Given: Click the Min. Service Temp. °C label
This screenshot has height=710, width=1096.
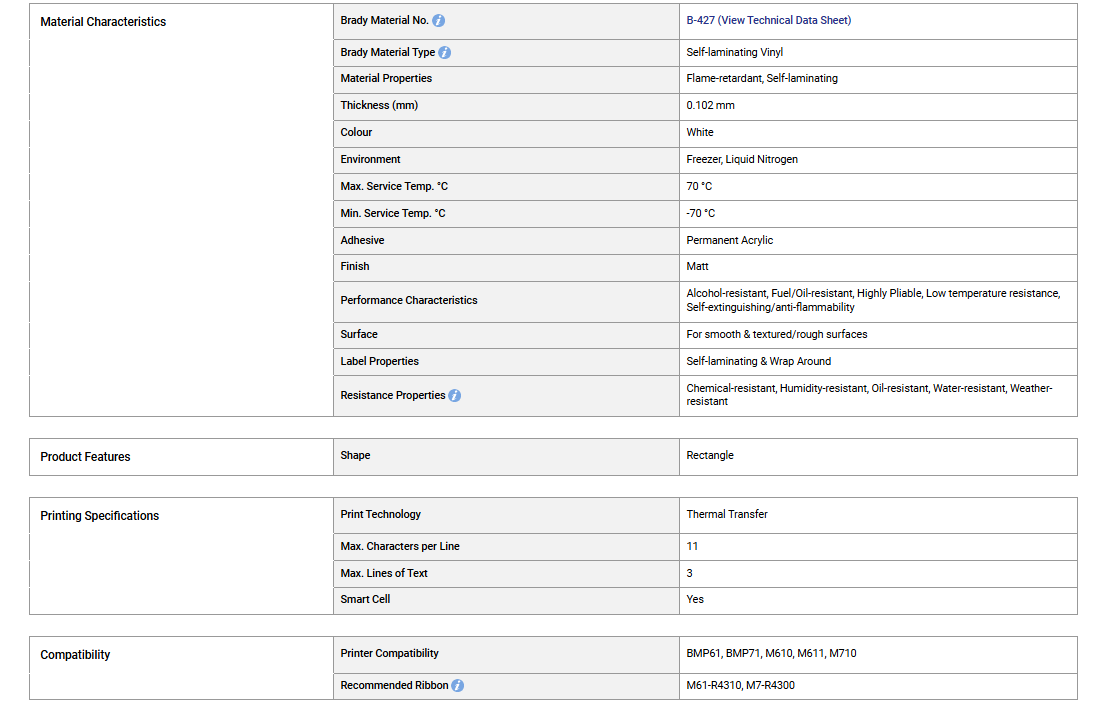Looking at the screenshot, I should click(x=393, y=213).
